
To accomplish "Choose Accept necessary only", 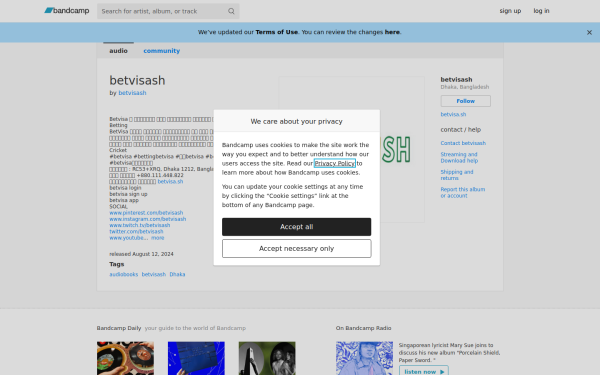I will (297, 248).
